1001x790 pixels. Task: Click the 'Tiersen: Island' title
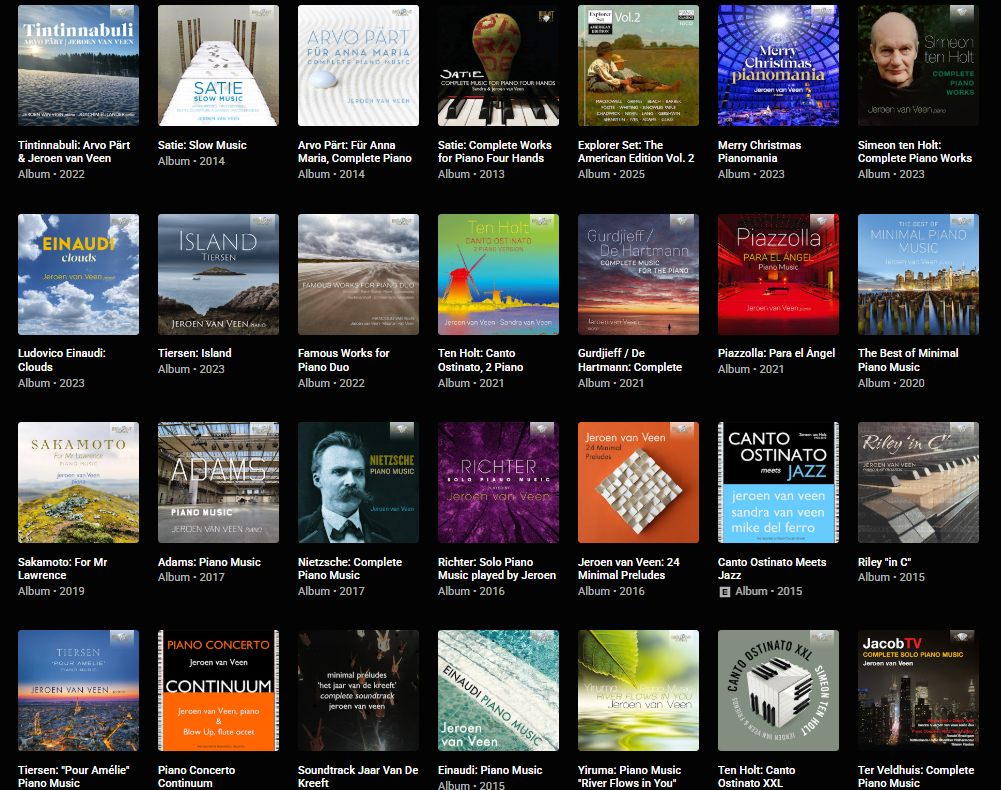click(195, 353)
